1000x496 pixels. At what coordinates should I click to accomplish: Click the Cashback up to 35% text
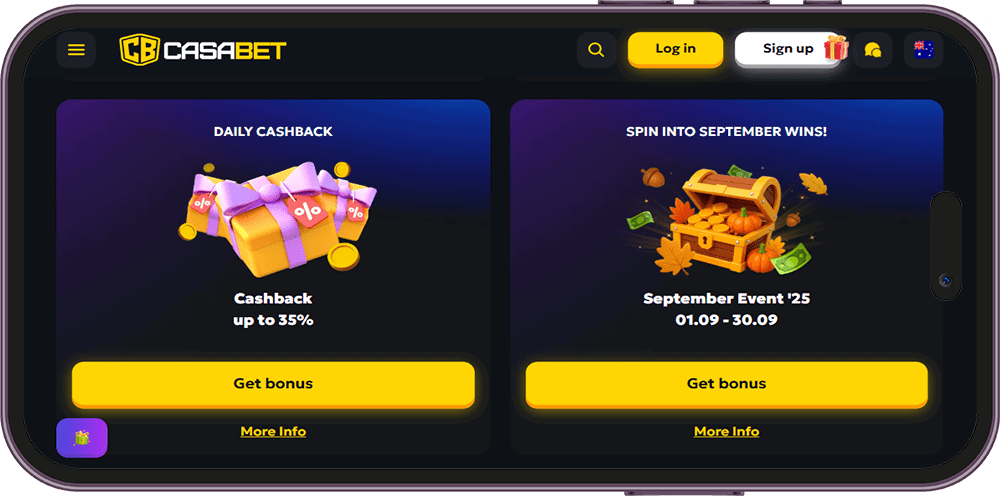[x=273, y=309]
